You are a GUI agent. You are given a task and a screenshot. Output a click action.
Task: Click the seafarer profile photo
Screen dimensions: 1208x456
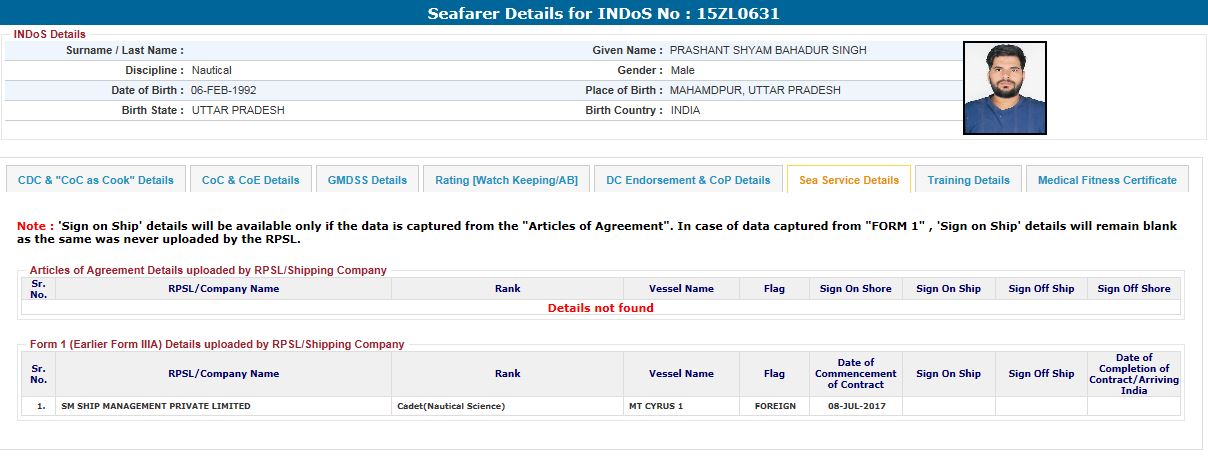pyautogui.click(x=1004, y=88)
